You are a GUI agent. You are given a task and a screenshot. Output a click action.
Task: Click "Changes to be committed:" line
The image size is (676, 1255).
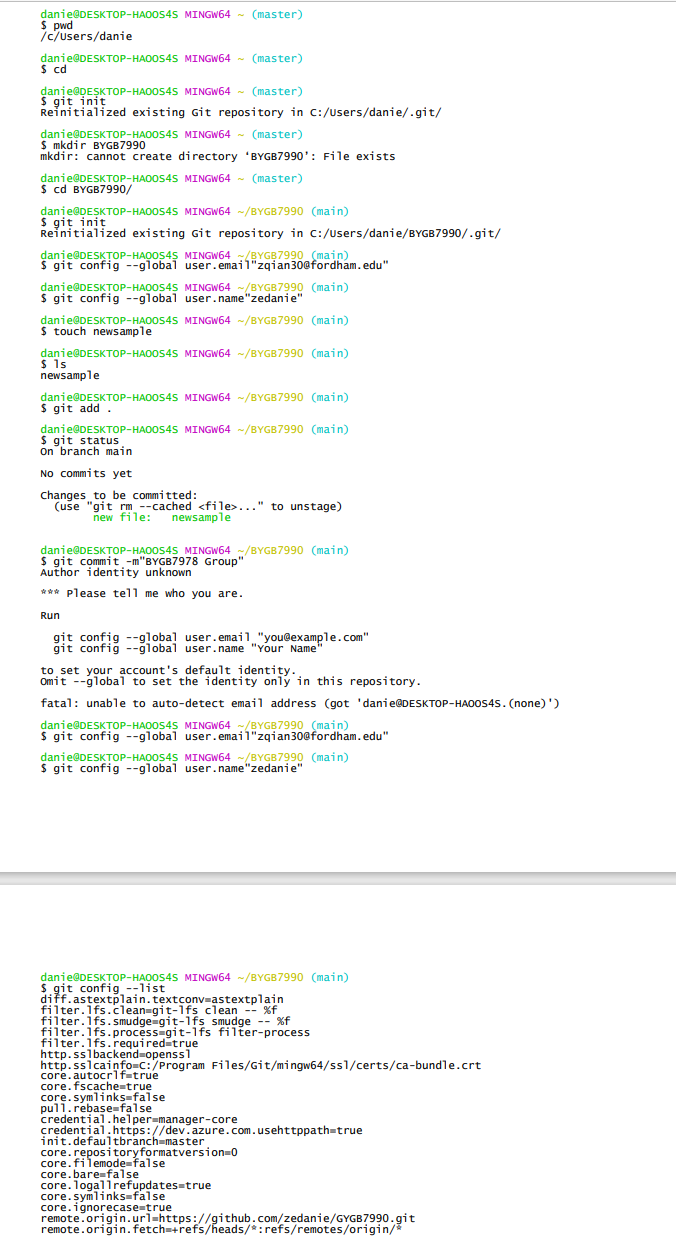coord(119,495)
